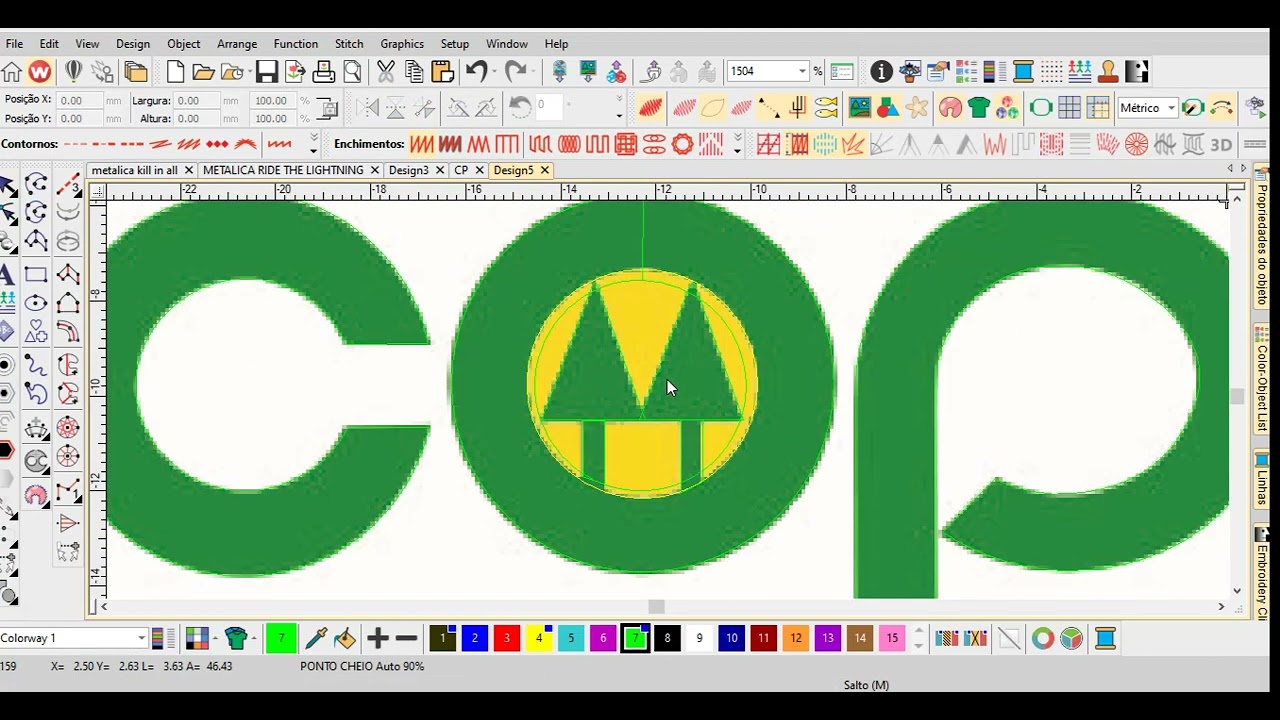
Task: Toggle the 3D stitch effect button
Action: pyautogui.click(x=1221, y=144)
